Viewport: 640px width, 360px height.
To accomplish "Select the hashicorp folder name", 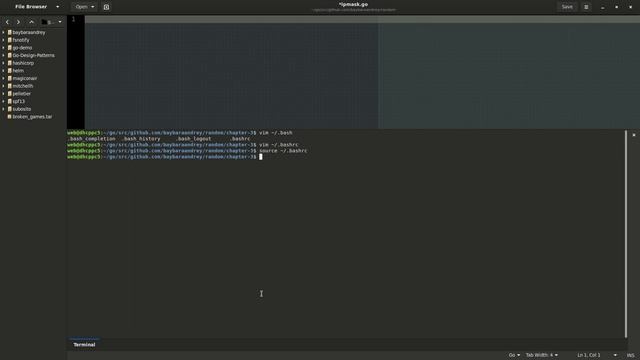I will (23, 63).
